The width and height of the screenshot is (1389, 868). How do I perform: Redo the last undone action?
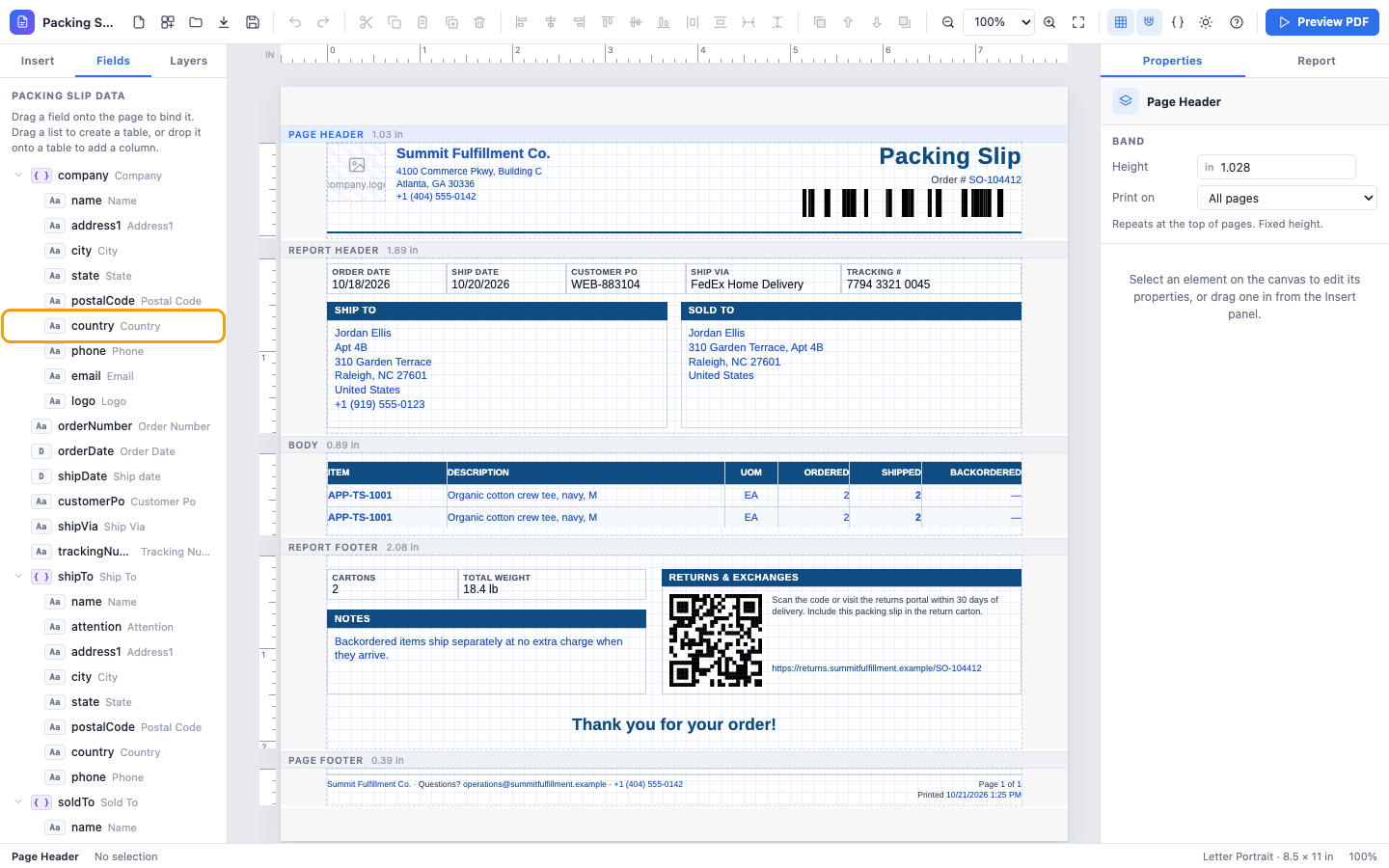(323, 22)
